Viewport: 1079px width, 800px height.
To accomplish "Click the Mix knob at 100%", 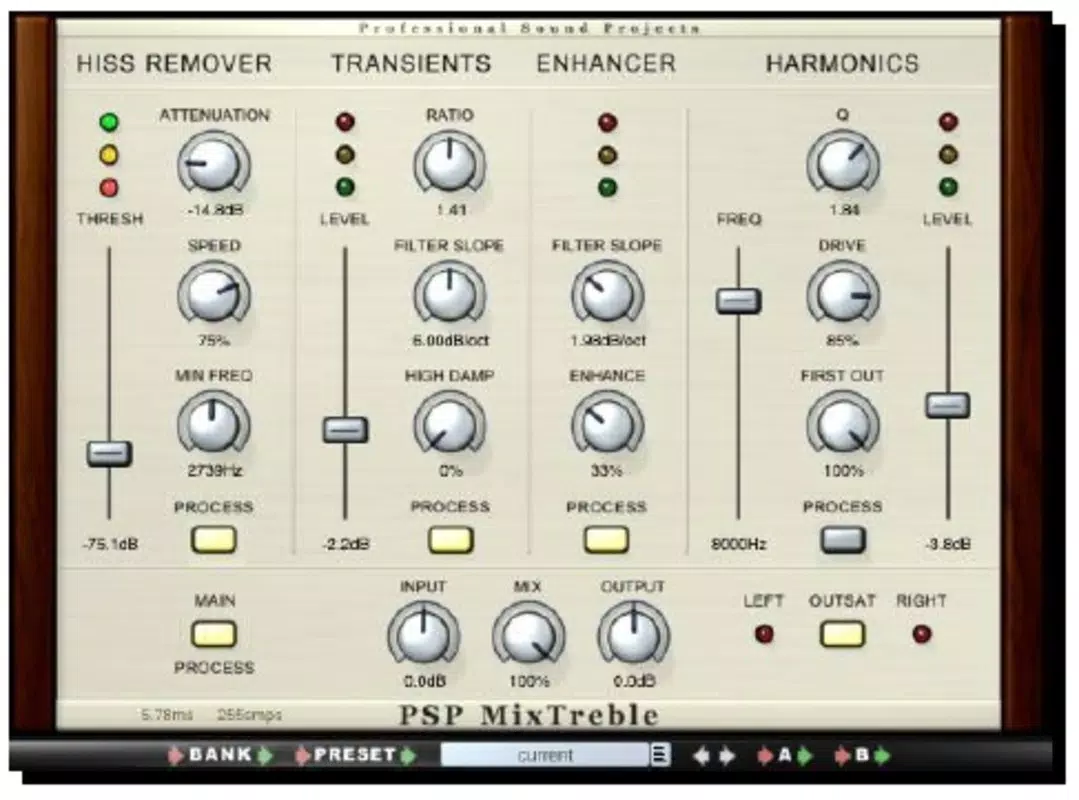I will click(528, 634).
